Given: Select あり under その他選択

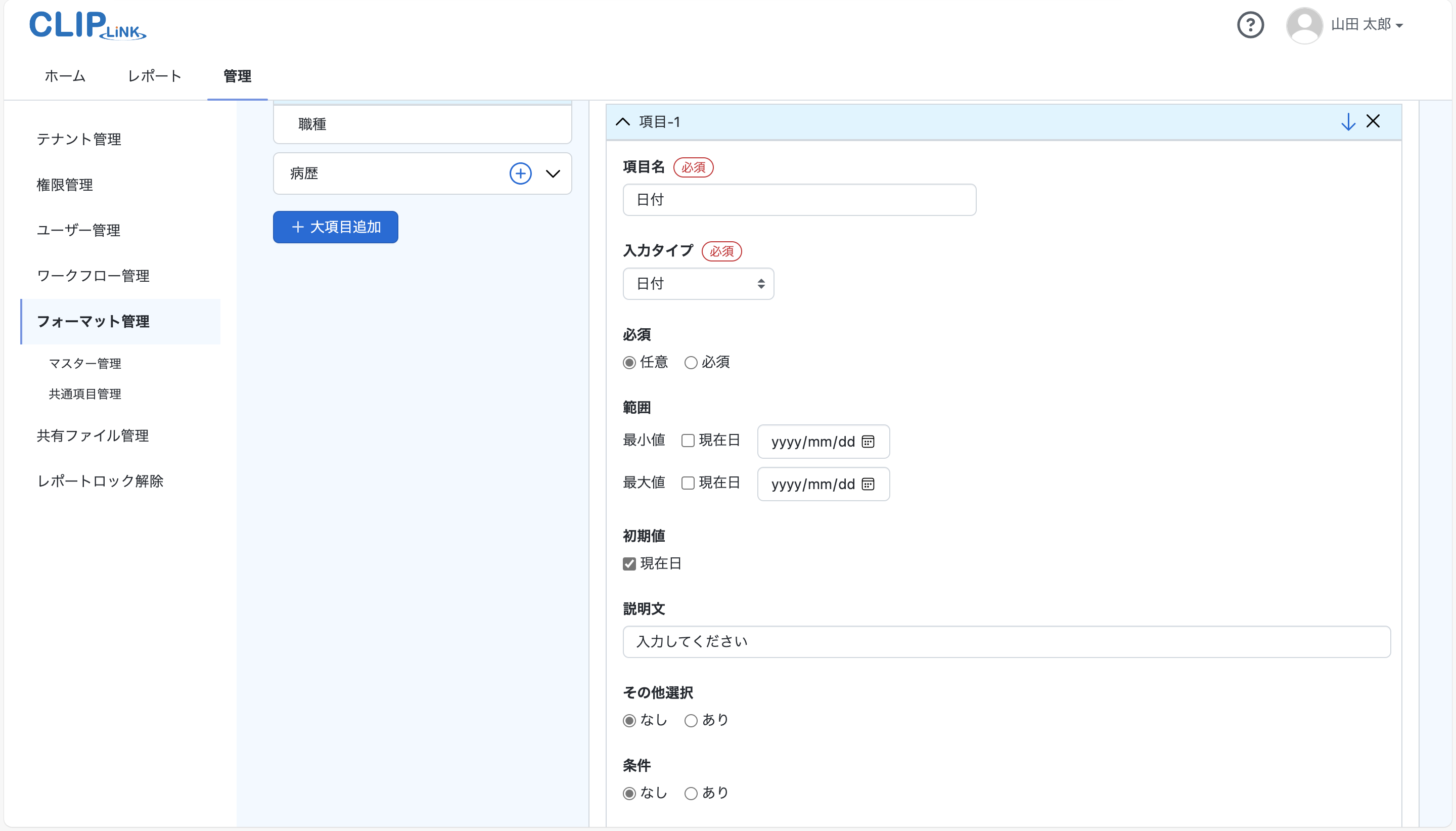Looking at the screenshot, I should 691,720.
